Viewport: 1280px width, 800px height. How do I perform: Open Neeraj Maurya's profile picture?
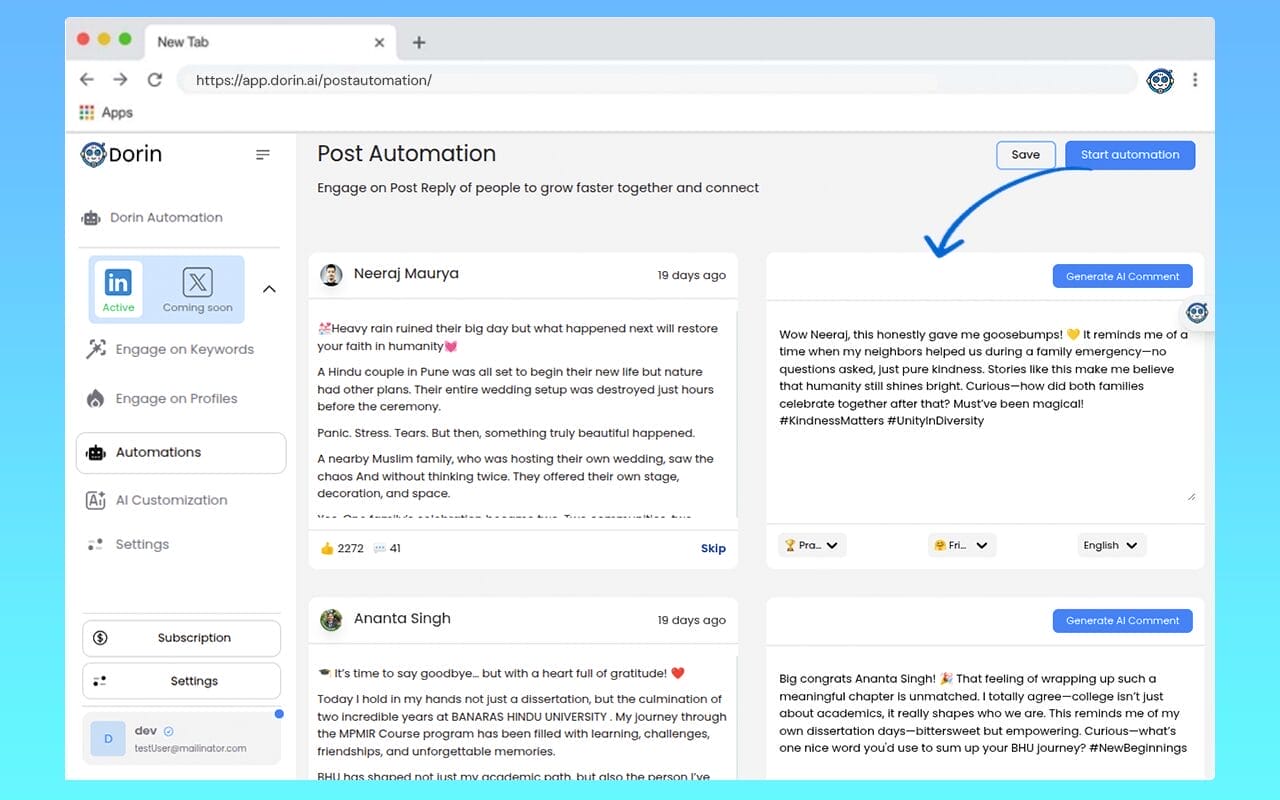(331, 275)
